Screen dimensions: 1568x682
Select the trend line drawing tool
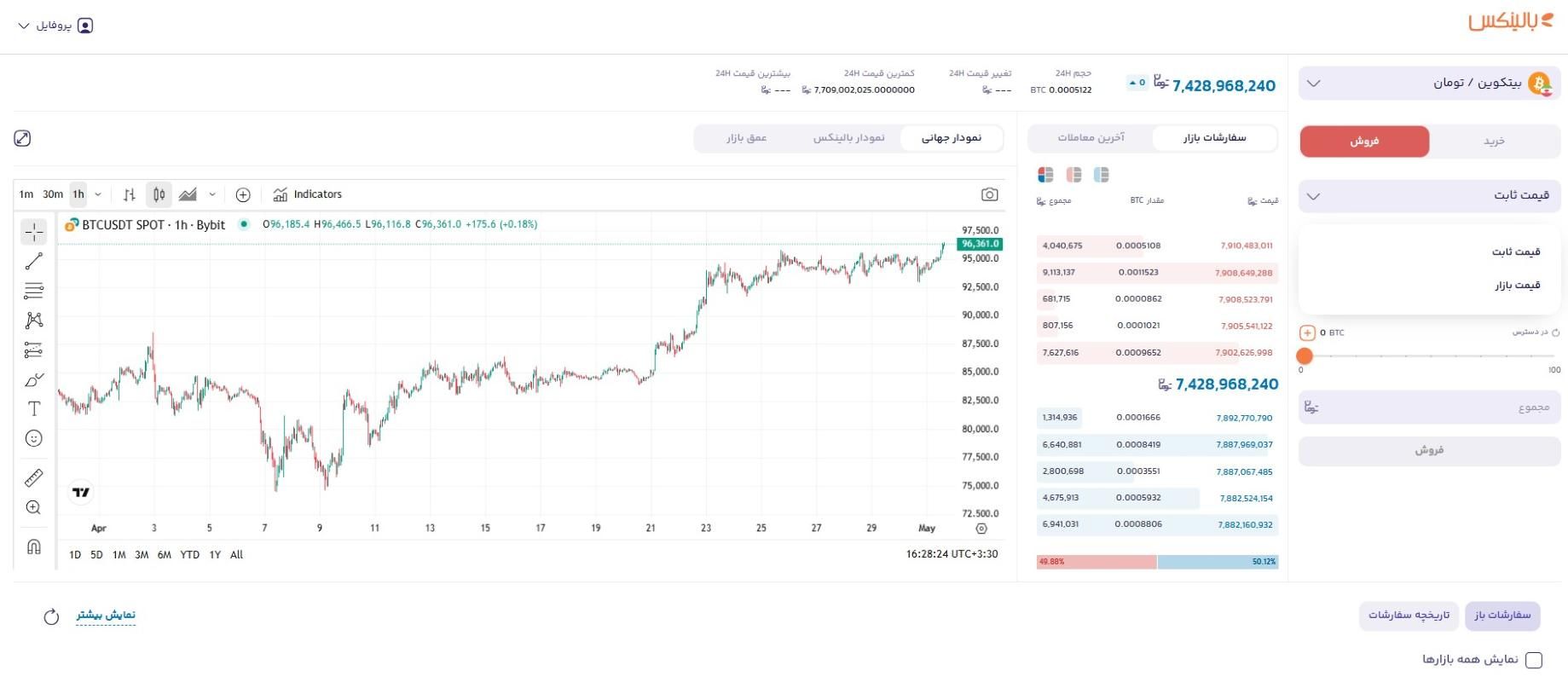tap(33, 261)
